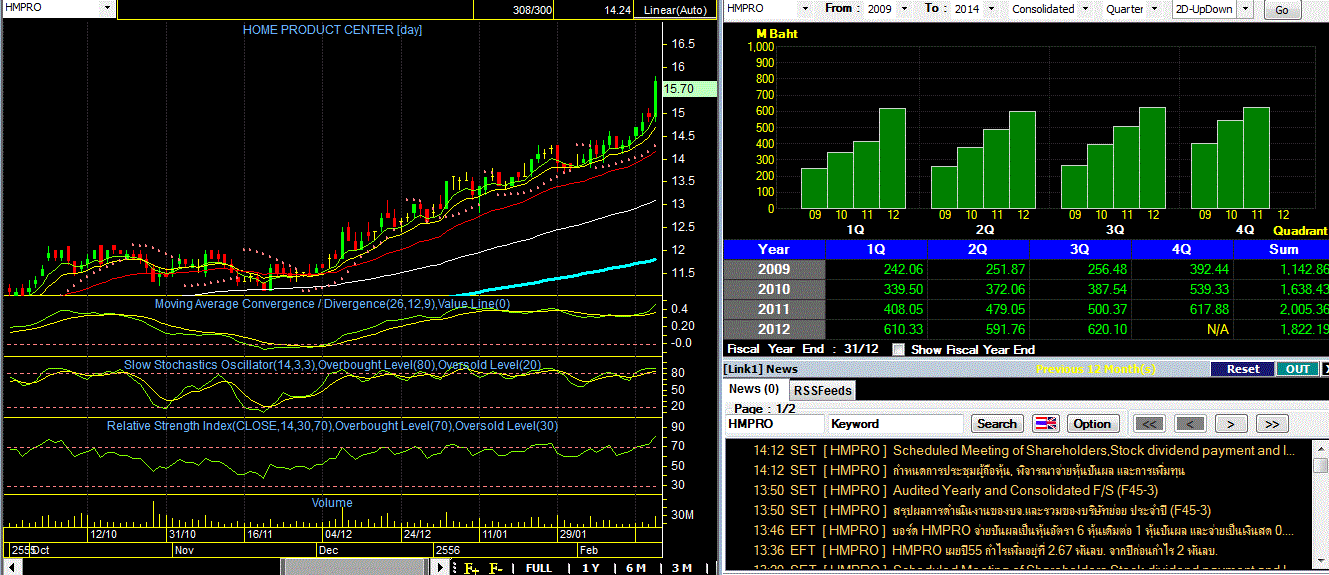The image size is (1329, 575).
Task: Click the Linear(Auto) scale button
Action: 676,10
